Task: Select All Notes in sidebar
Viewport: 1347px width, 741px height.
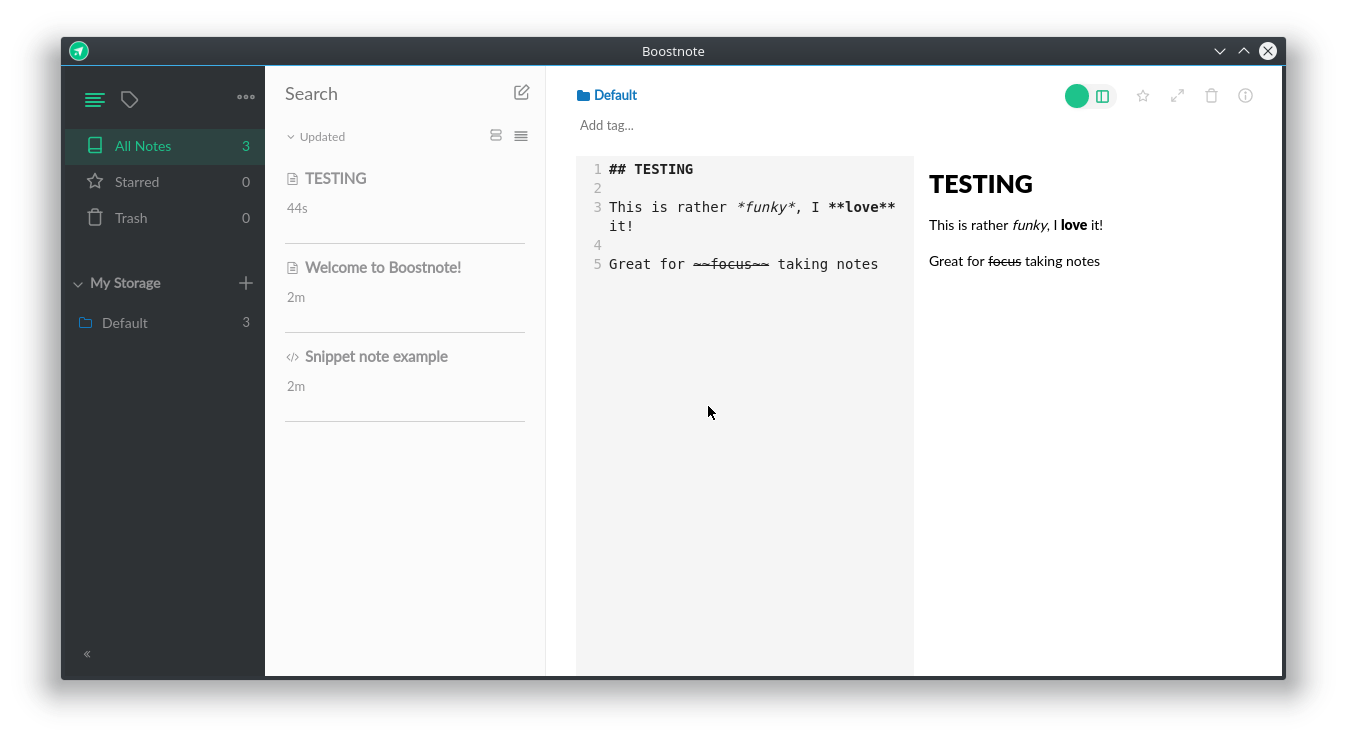Action: [165, 146]
